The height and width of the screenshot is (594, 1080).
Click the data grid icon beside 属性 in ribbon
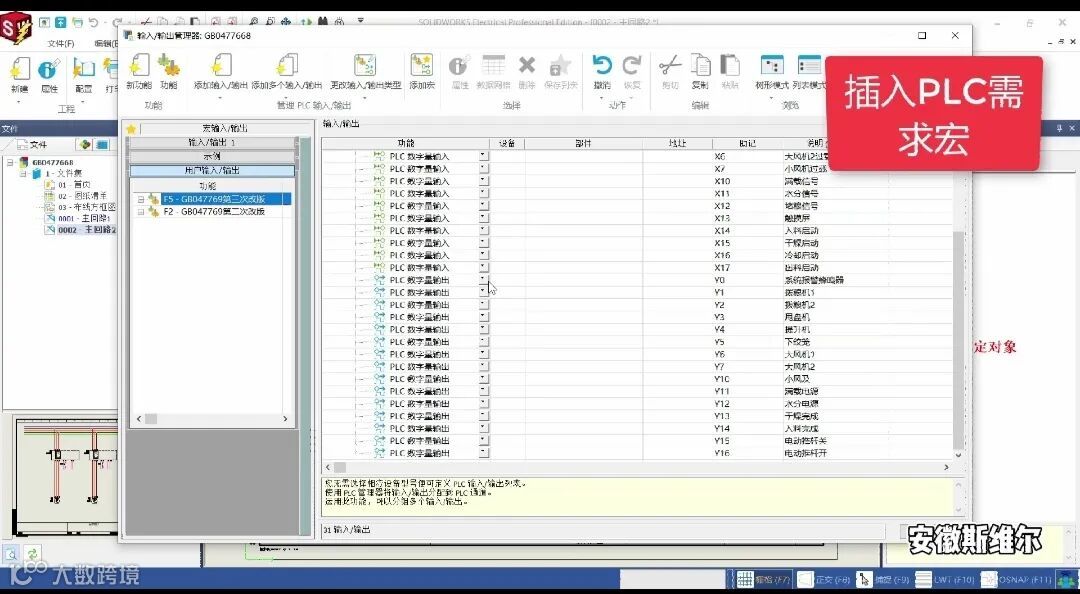[x=493, y=66]
